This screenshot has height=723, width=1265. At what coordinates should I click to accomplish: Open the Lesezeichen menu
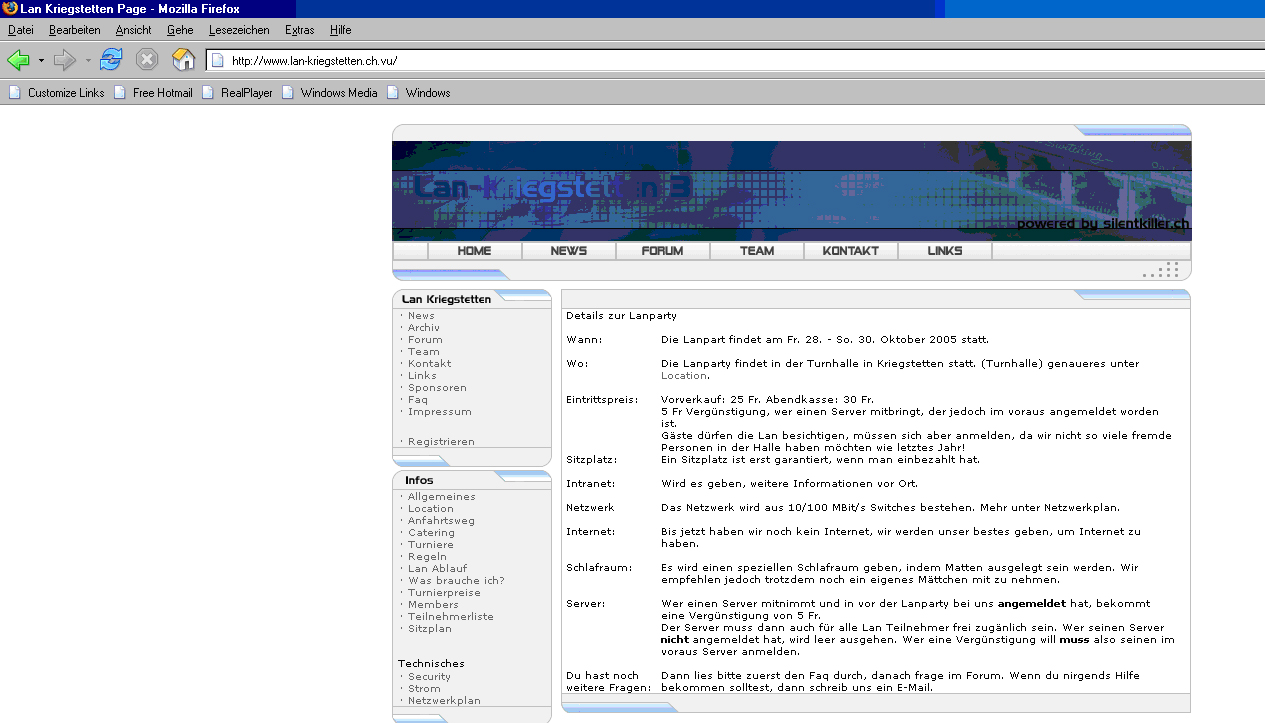pos(239,30)
